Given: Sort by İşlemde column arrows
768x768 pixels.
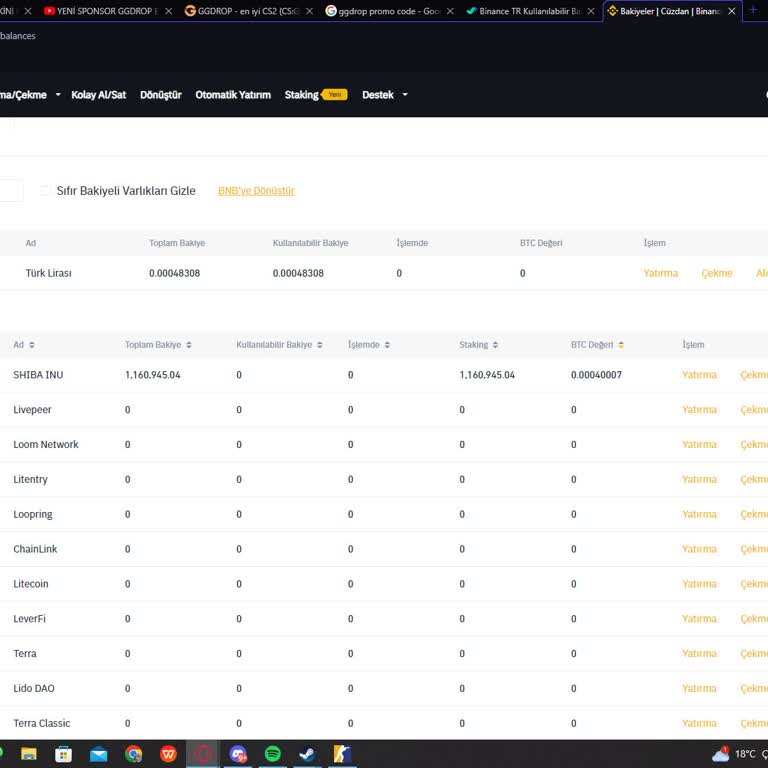Looking at the screenshot, I should (387, 345).
